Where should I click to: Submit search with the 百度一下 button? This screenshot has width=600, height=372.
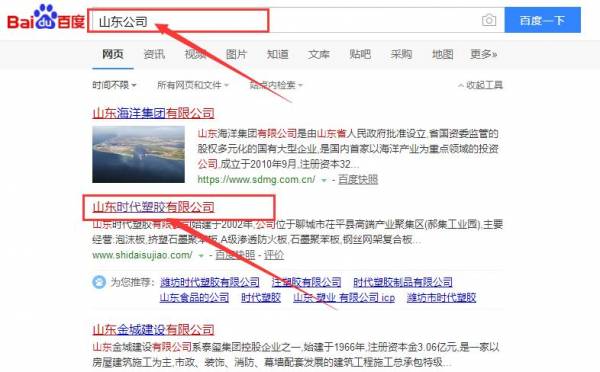[543, 20]
